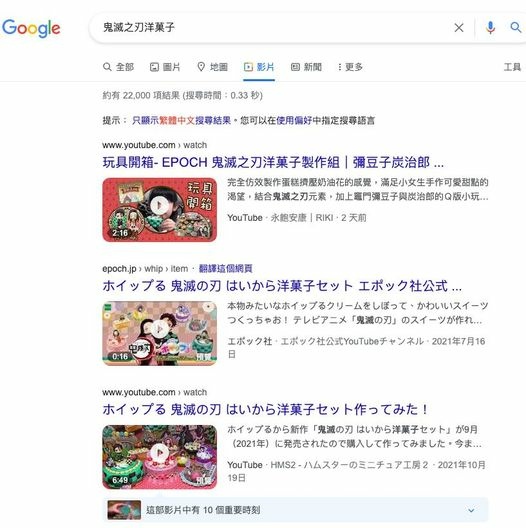
Task: Clear the search box with X icon
Action: pos(459,28)
